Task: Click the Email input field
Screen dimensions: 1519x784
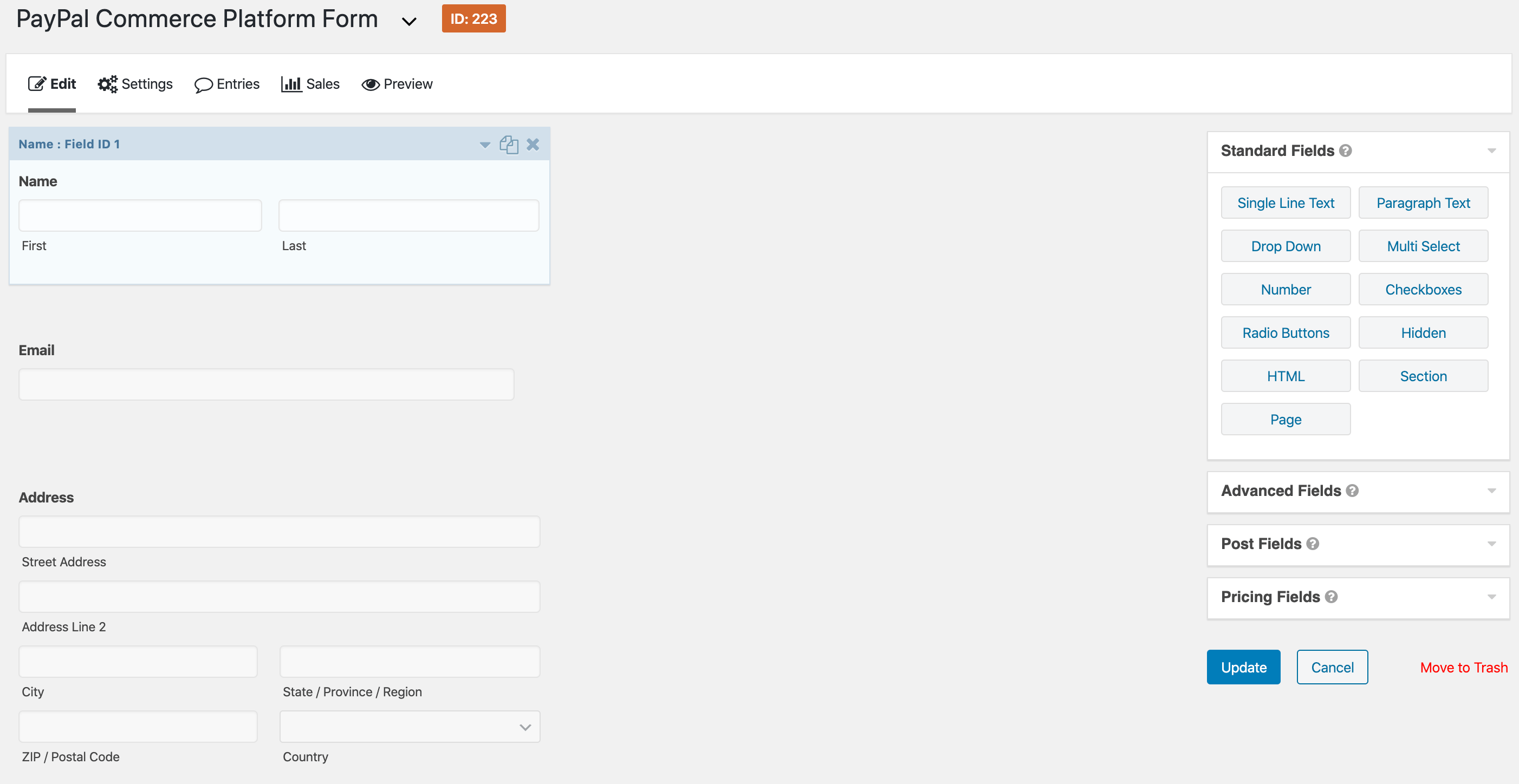Action: click(266, 384)
